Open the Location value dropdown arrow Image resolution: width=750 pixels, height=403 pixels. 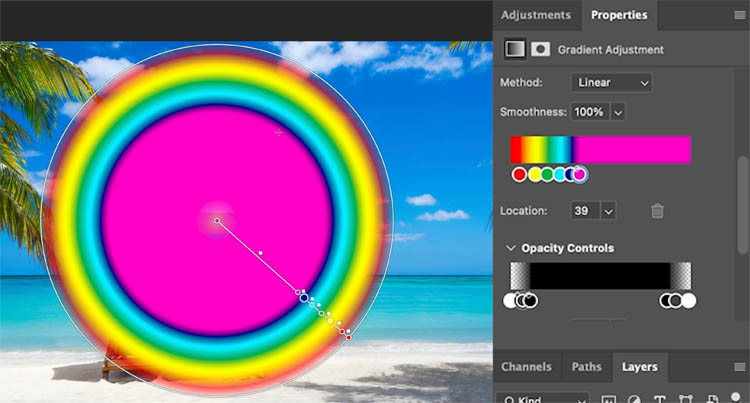[x=608, y=211]
